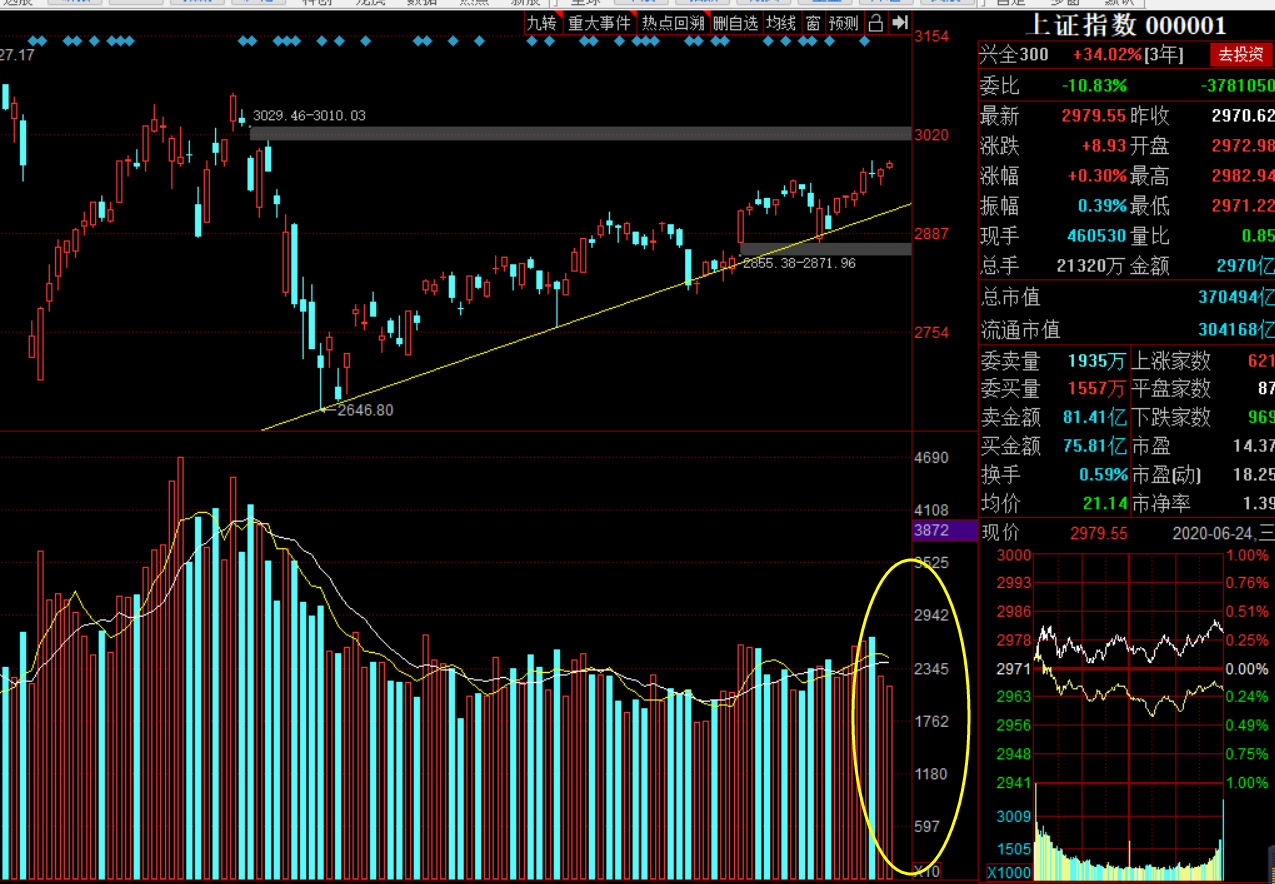Viewport: 1275px width, 884px height.
Task: Click the 量比 0.85 value
Action: [x=1258, y=236]
